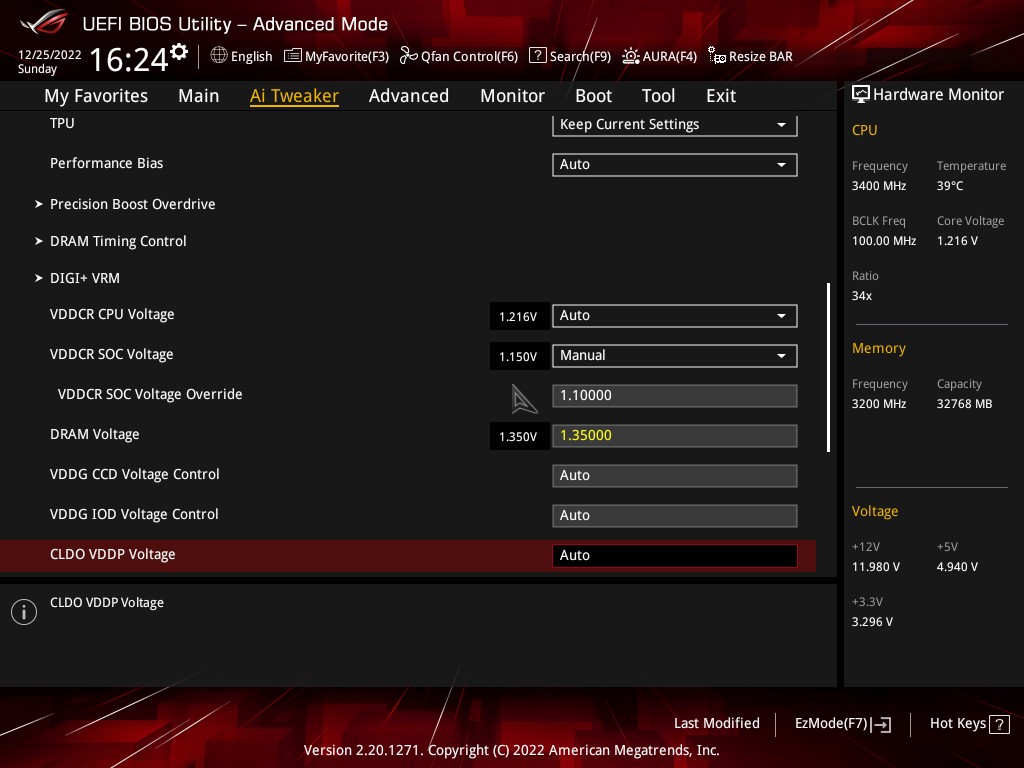
Task: Click Qfan Control(F6) label
Action: 470,56
